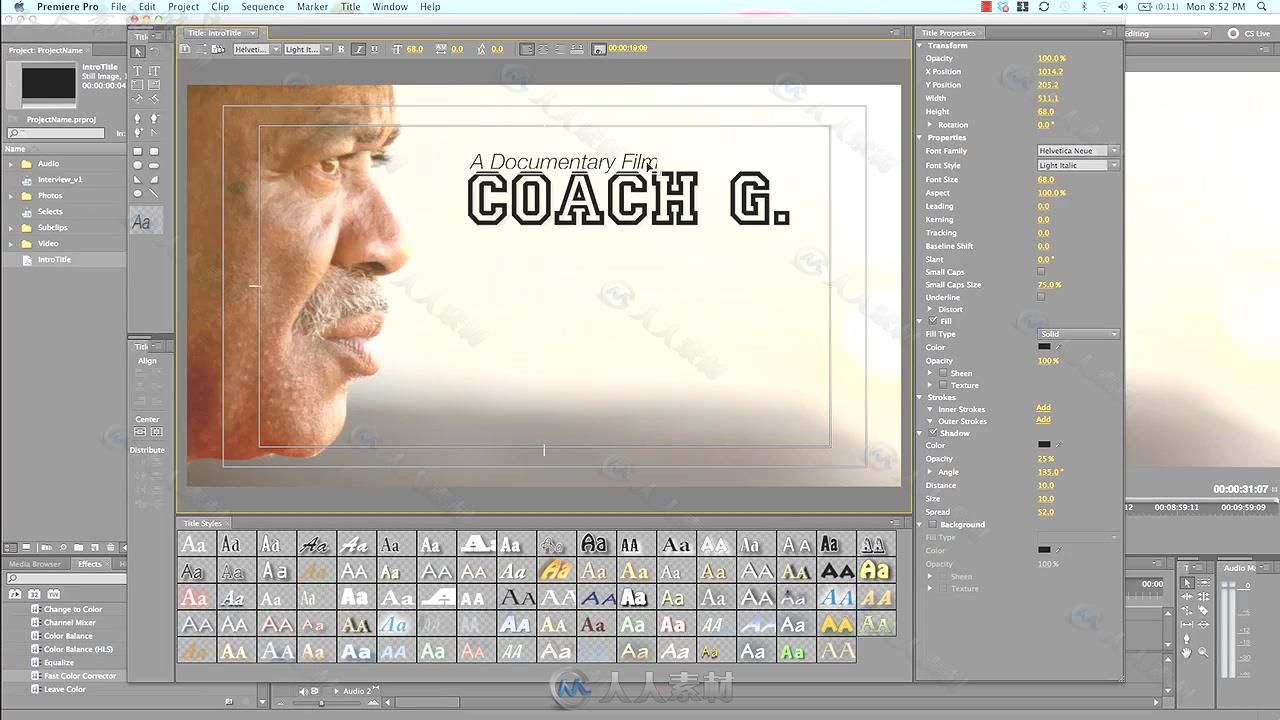
Task: Enable the Fill Sheen checkbox
Action: 943,373
